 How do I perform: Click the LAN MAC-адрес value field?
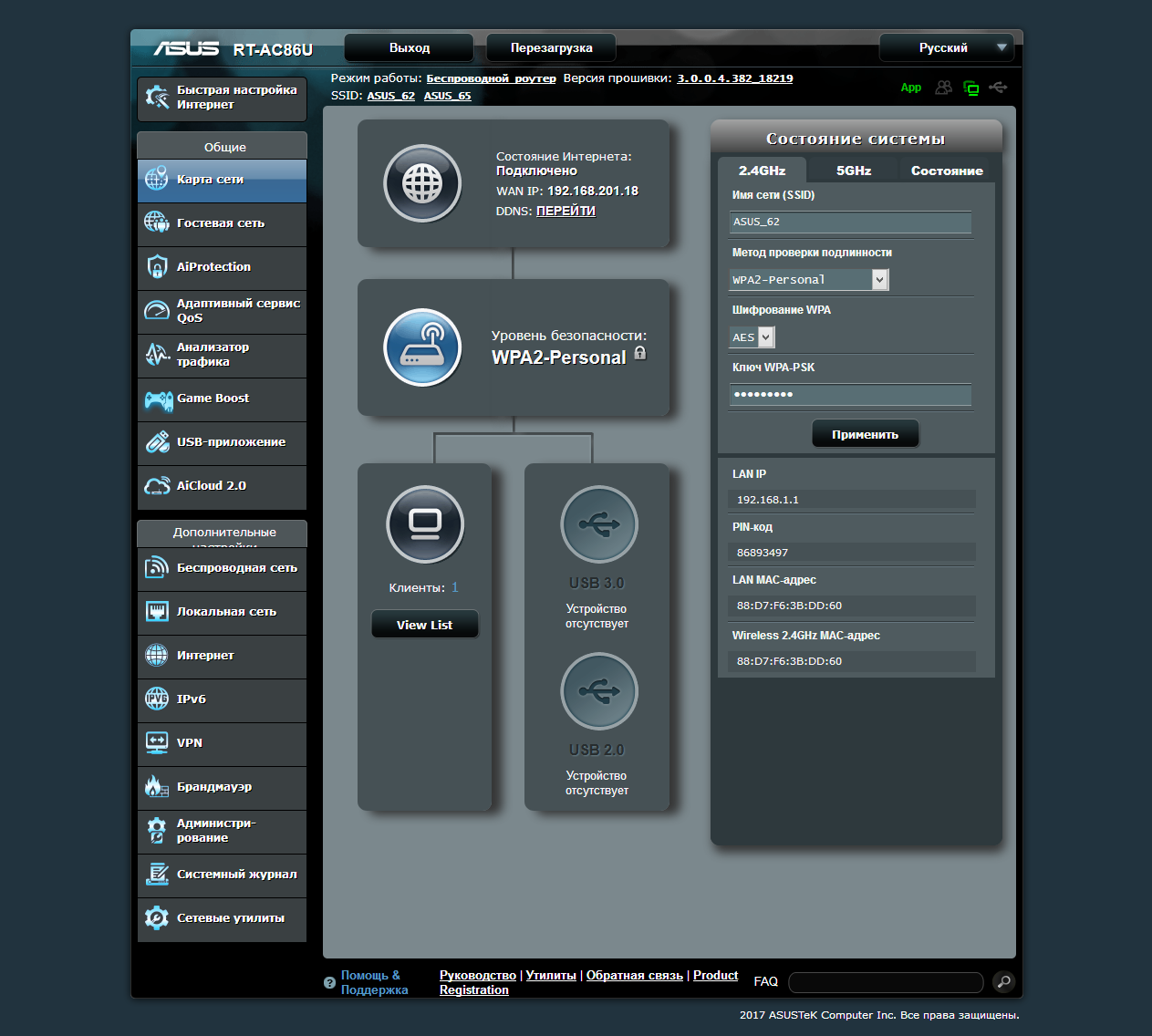[x=852, y=606]
